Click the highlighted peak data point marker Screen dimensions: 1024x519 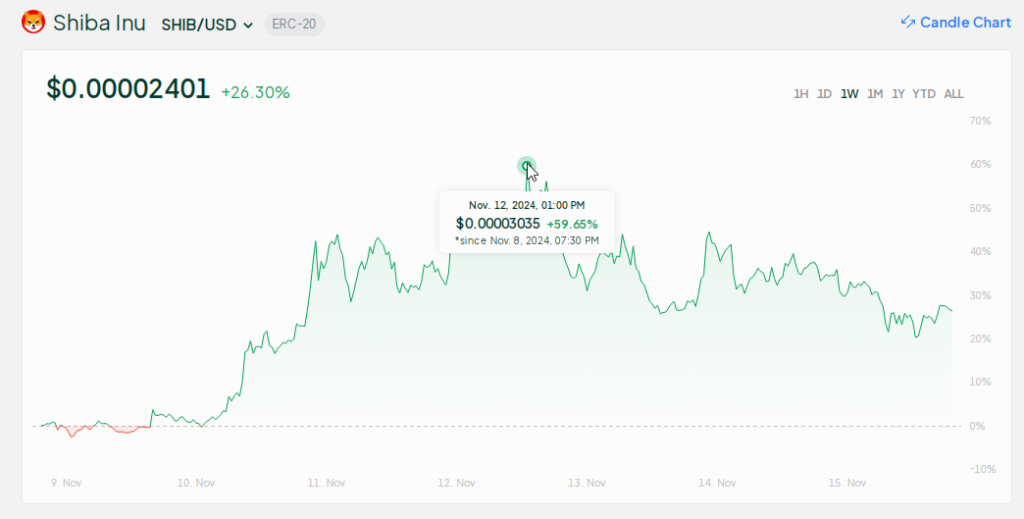tap(526, 165)
